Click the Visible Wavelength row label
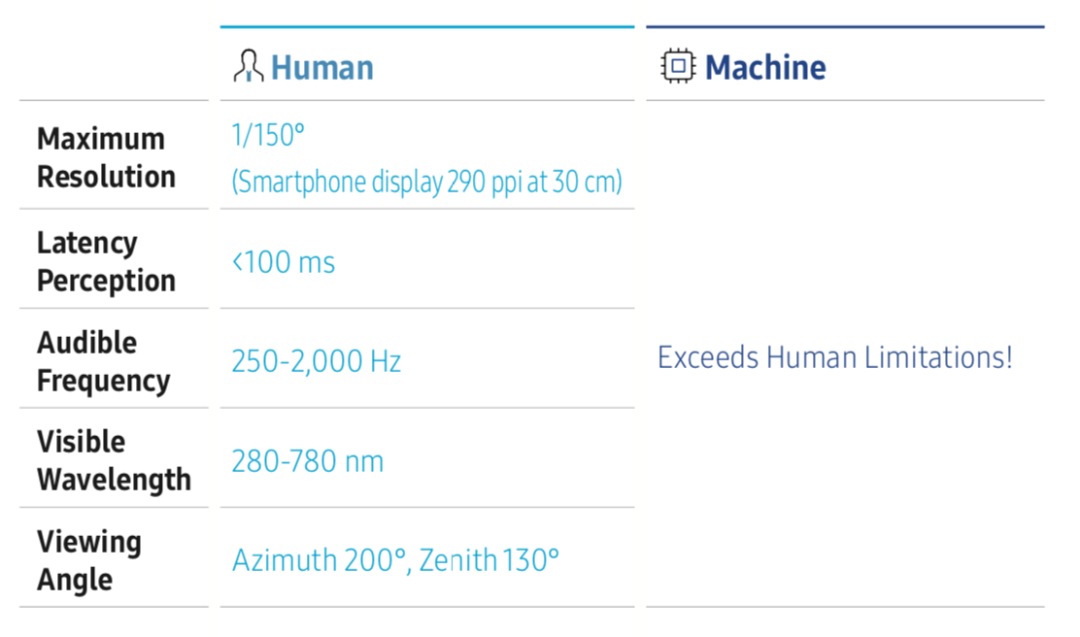The image size is (1080, 637). pyautogui.click(x=114, y=461)
